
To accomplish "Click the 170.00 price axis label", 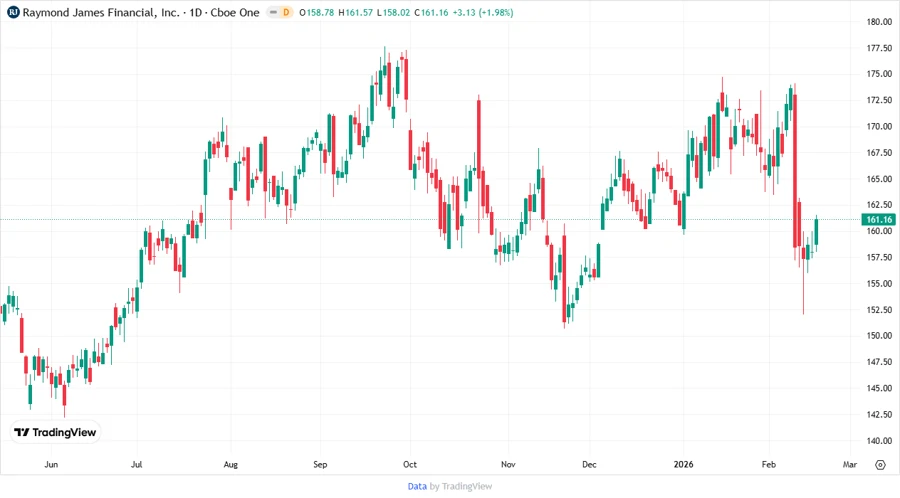I will pos(879,126).
